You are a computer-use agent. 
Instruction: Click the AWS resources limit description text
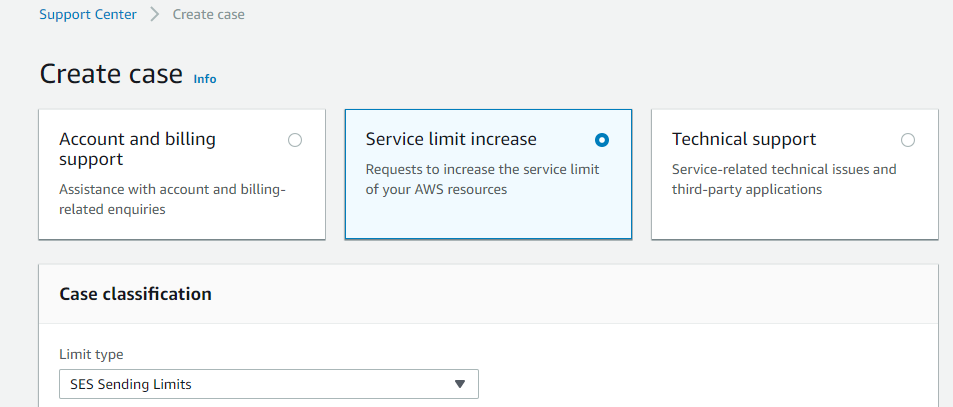click(483, 179)
